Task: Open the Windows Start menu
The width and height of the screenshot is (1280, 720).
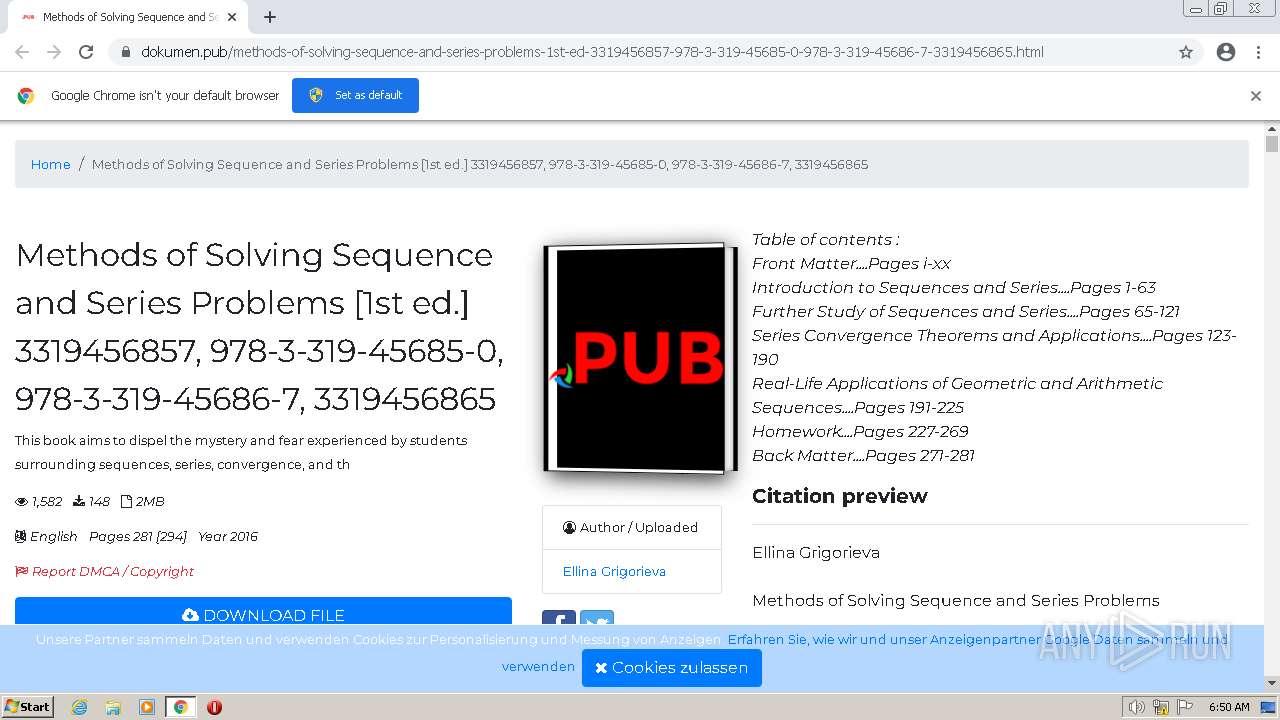Action: (x=27, y=706)
